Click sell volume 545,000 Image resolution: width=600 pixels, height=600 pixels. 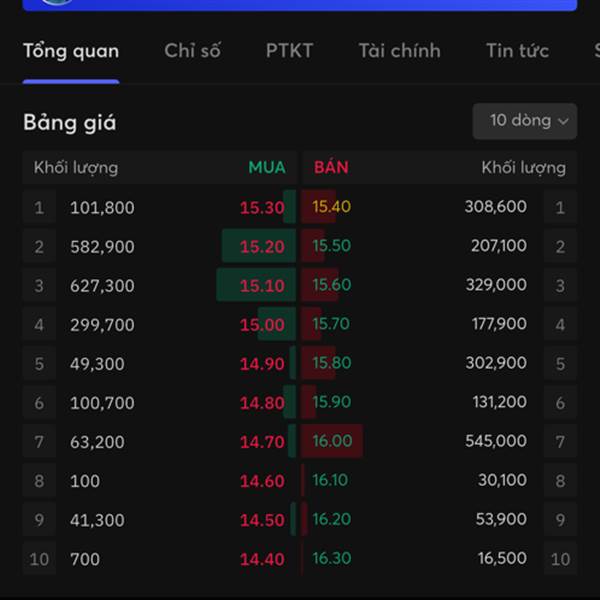tap(495, 441)
